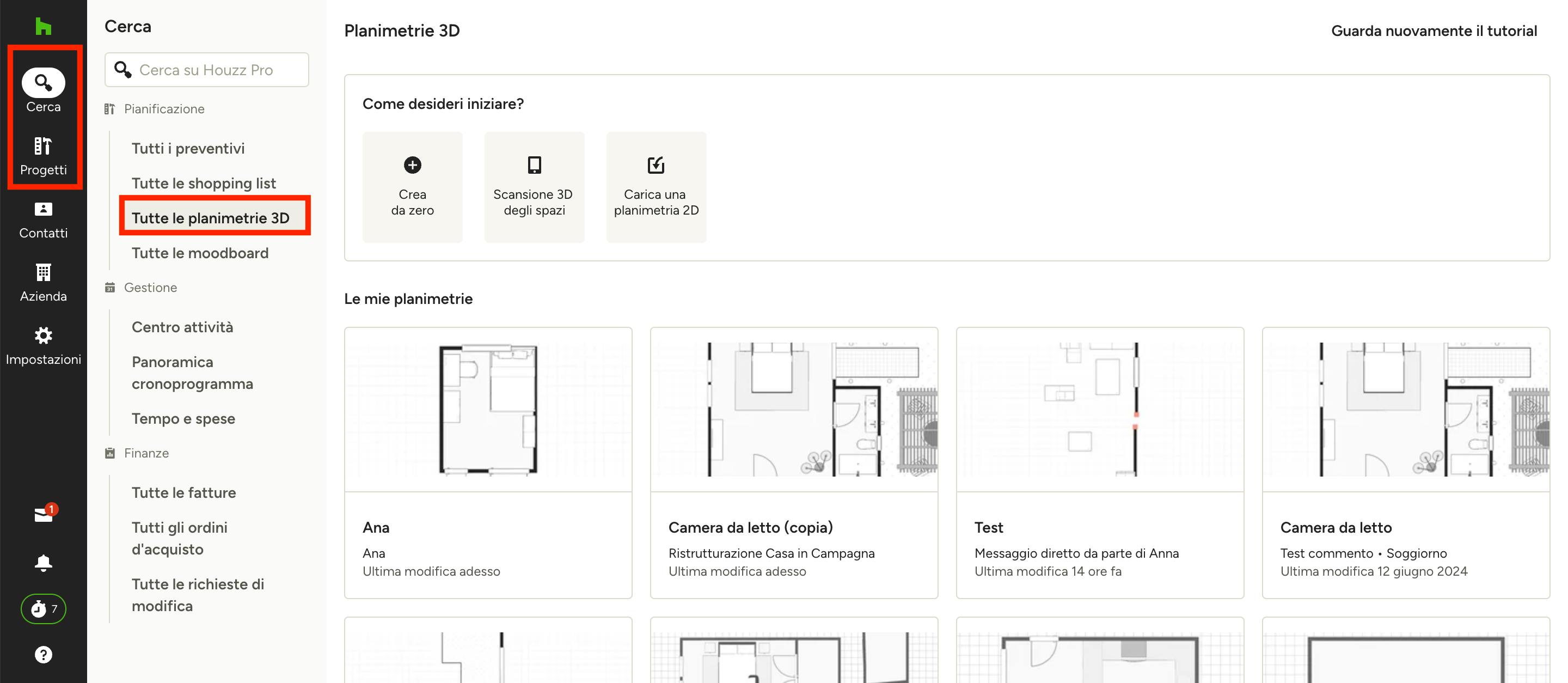Click the Pianificazione section icon
The height and width of the screenshot is (683, 1568).
(x=109, y=109)
